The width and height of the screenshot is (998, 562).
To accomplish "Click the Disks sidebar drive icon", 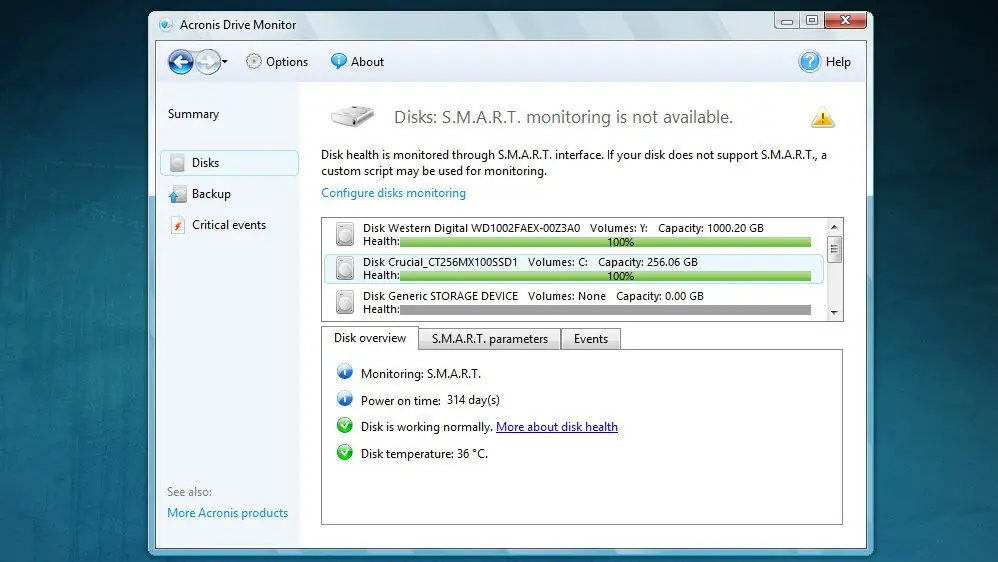I will coord(178,163).
